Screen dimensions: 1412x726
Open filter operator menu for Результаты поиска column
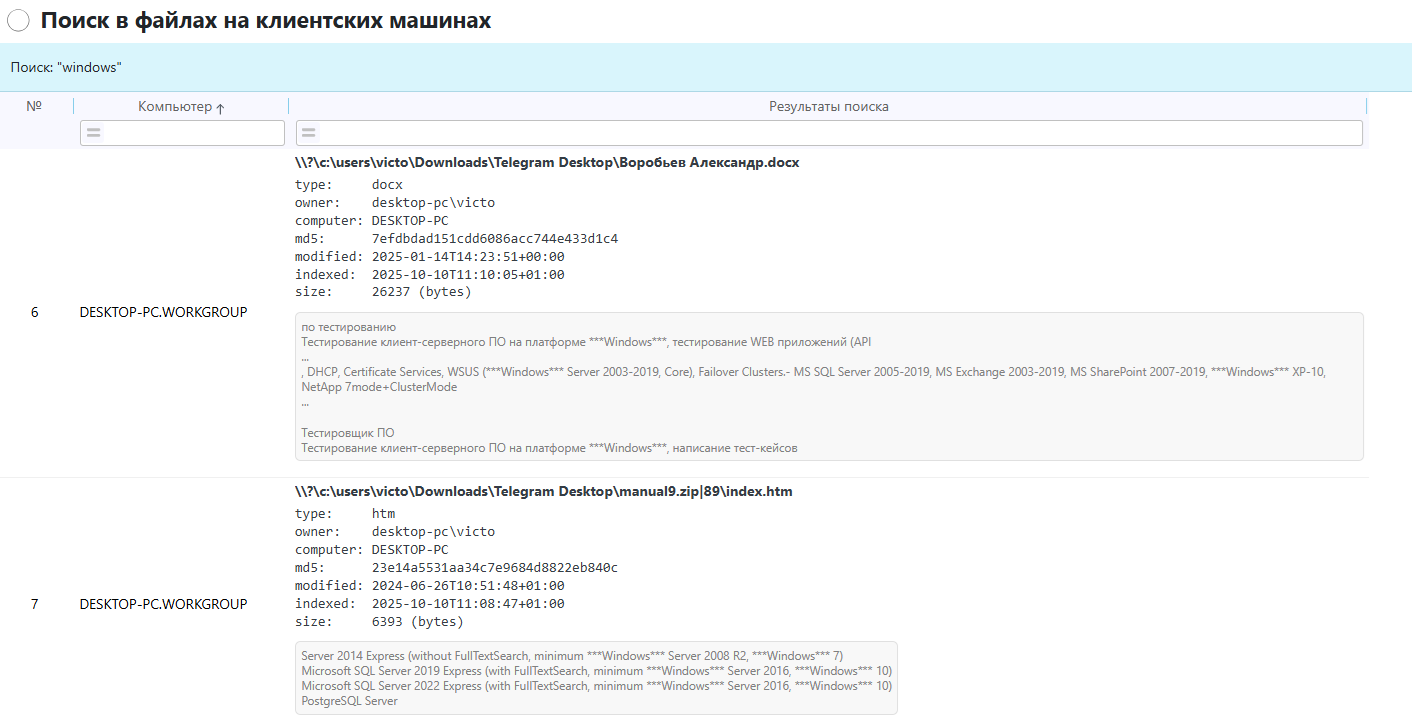(309, 133)
